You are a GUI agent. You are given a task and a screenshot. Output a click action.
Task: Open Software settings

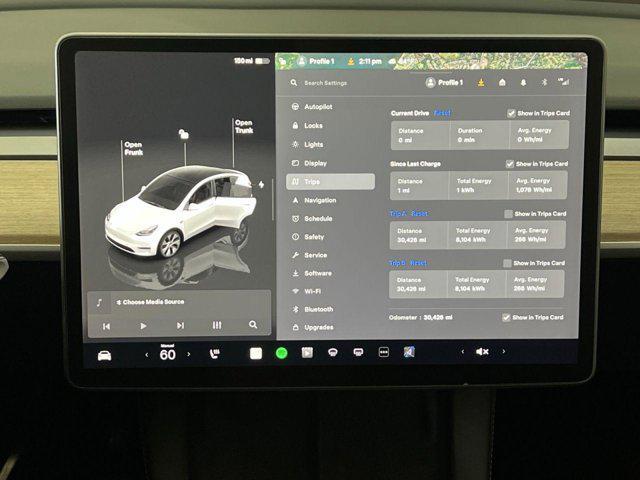[x=313, y=273]
